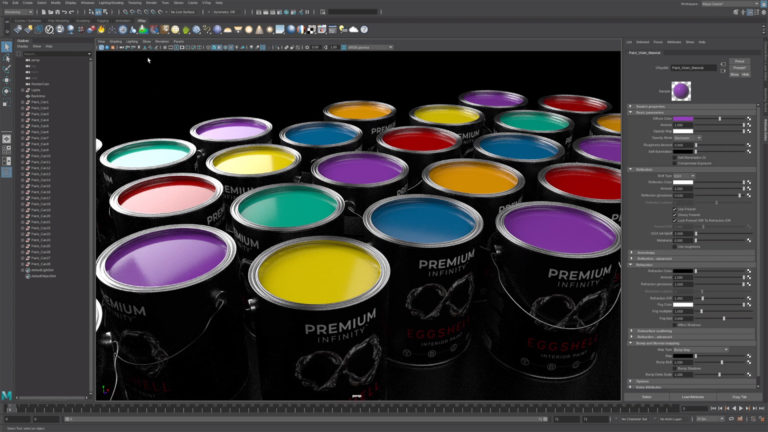Click the V-Ray cloud icon on the shelf
Screen dimensions: 768x432
(x=354, y=30)
